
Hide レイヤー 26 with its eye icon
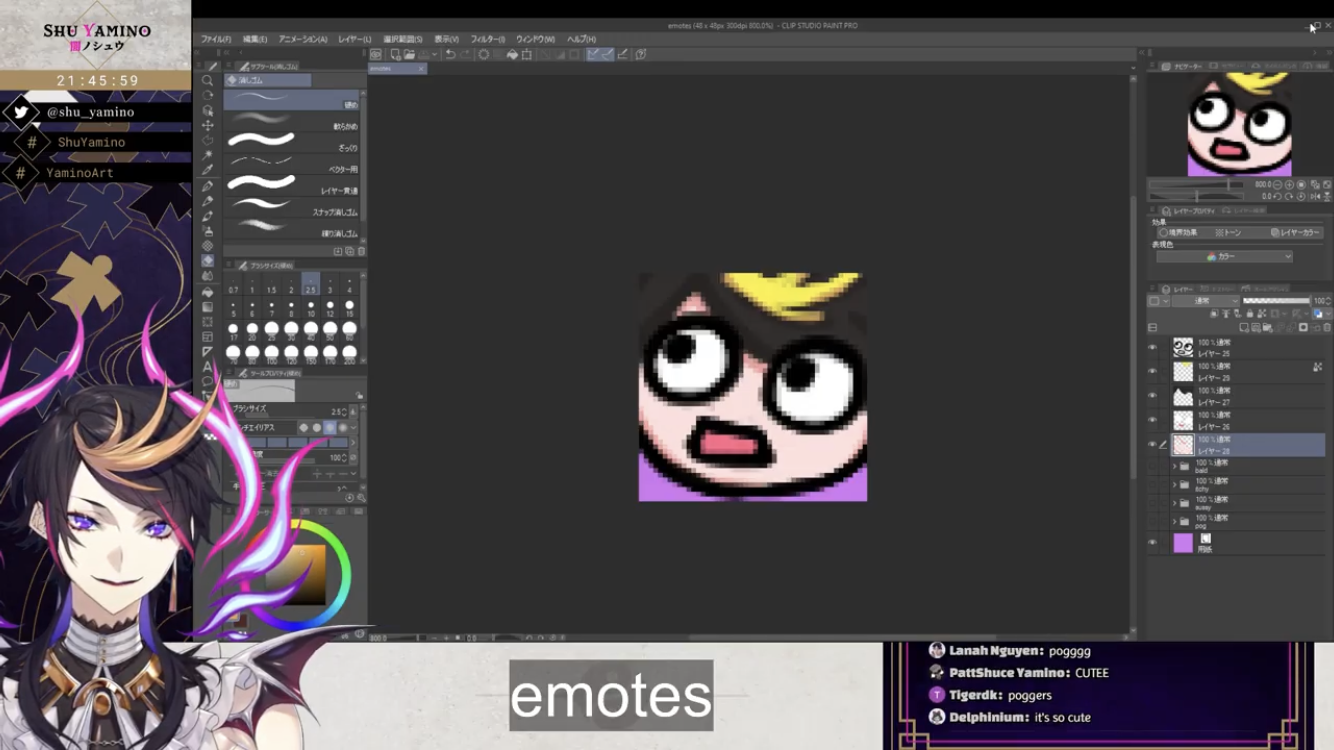point(1152,420)
